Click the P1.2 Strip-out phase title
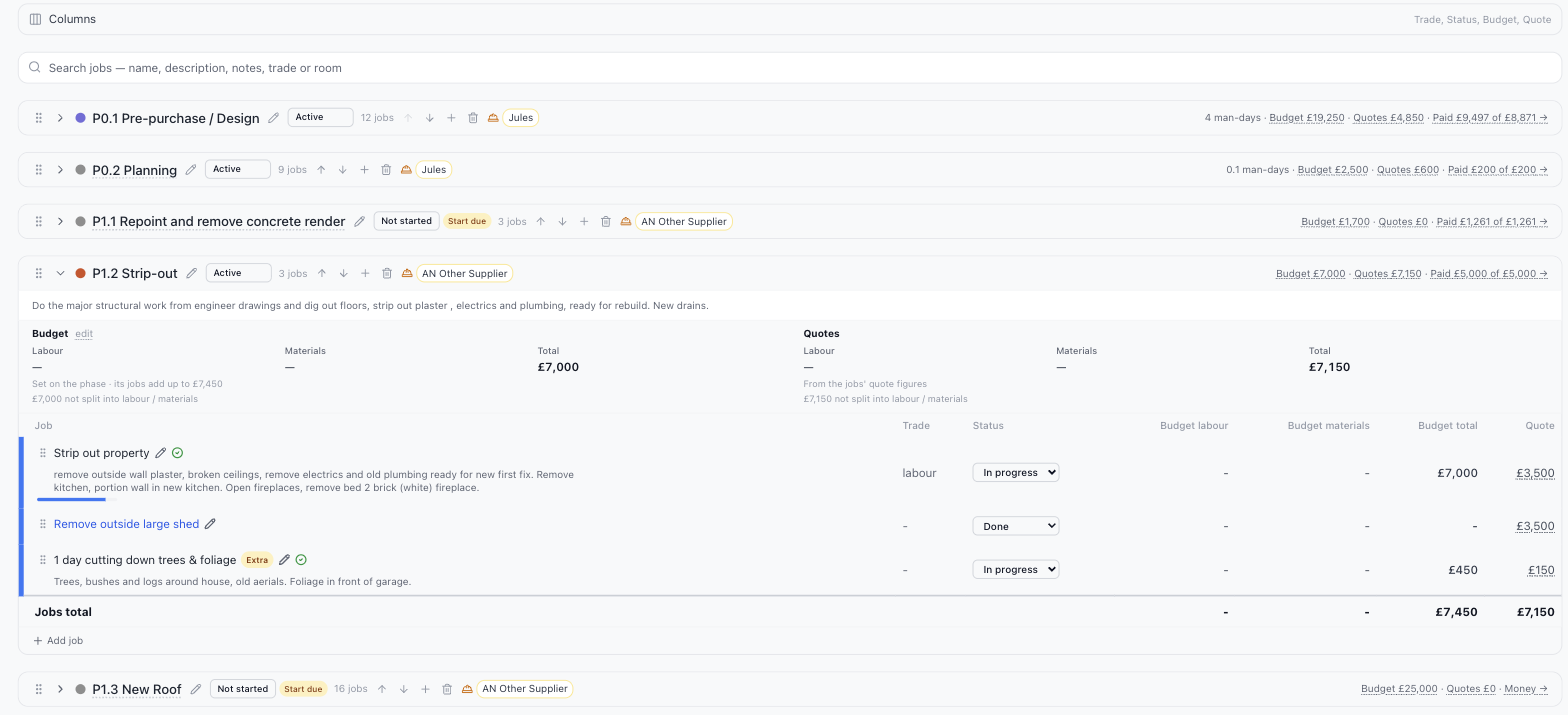Viewport: 1568px width, 715px height. [x=135, y=273]
